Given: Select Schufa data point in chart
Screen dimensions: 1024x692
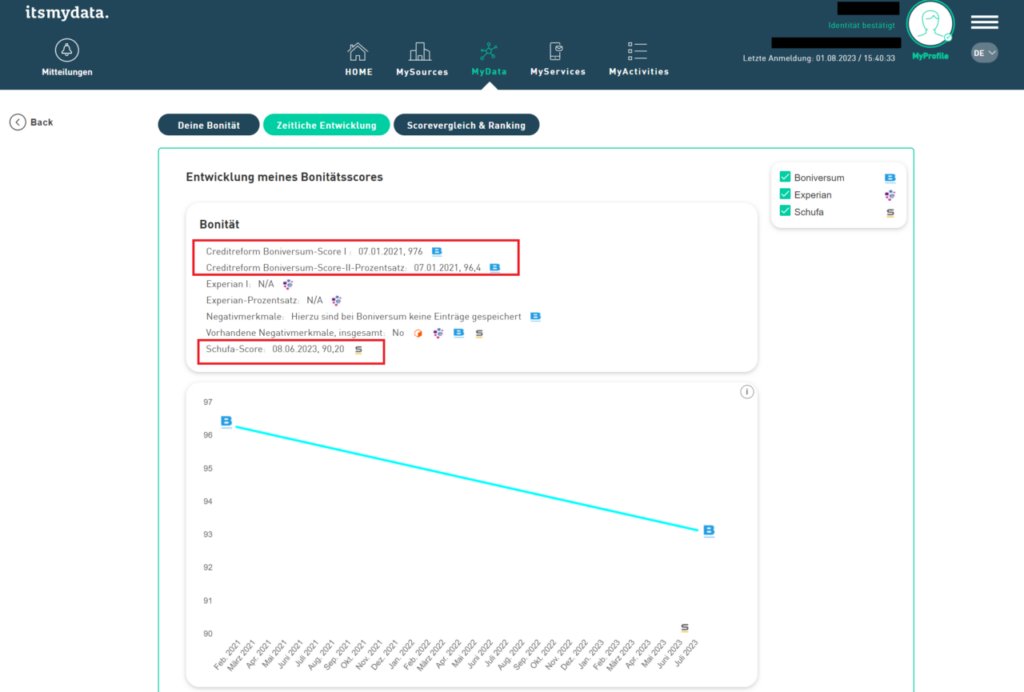Looking at the screenshot, I should click(684, 627).
